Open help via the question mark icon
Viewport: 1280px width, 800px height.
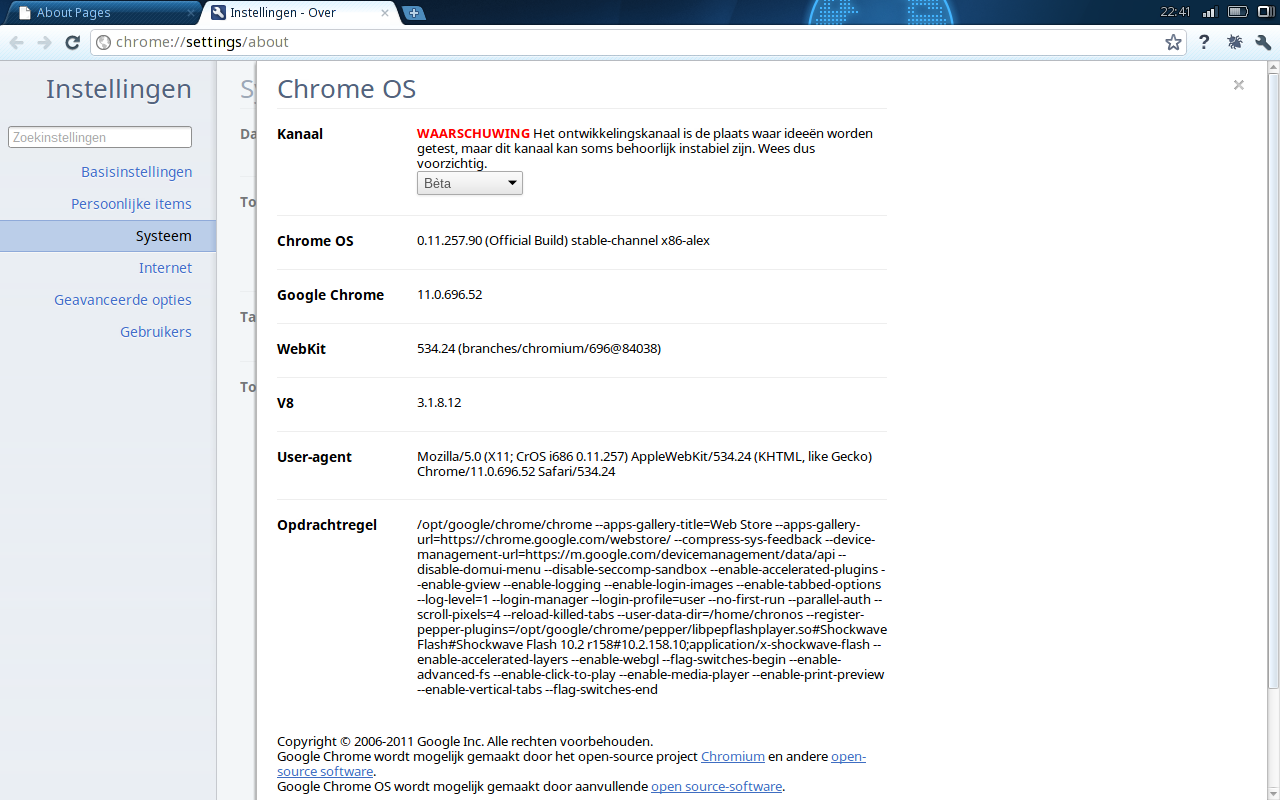(x=1204, y=42)
